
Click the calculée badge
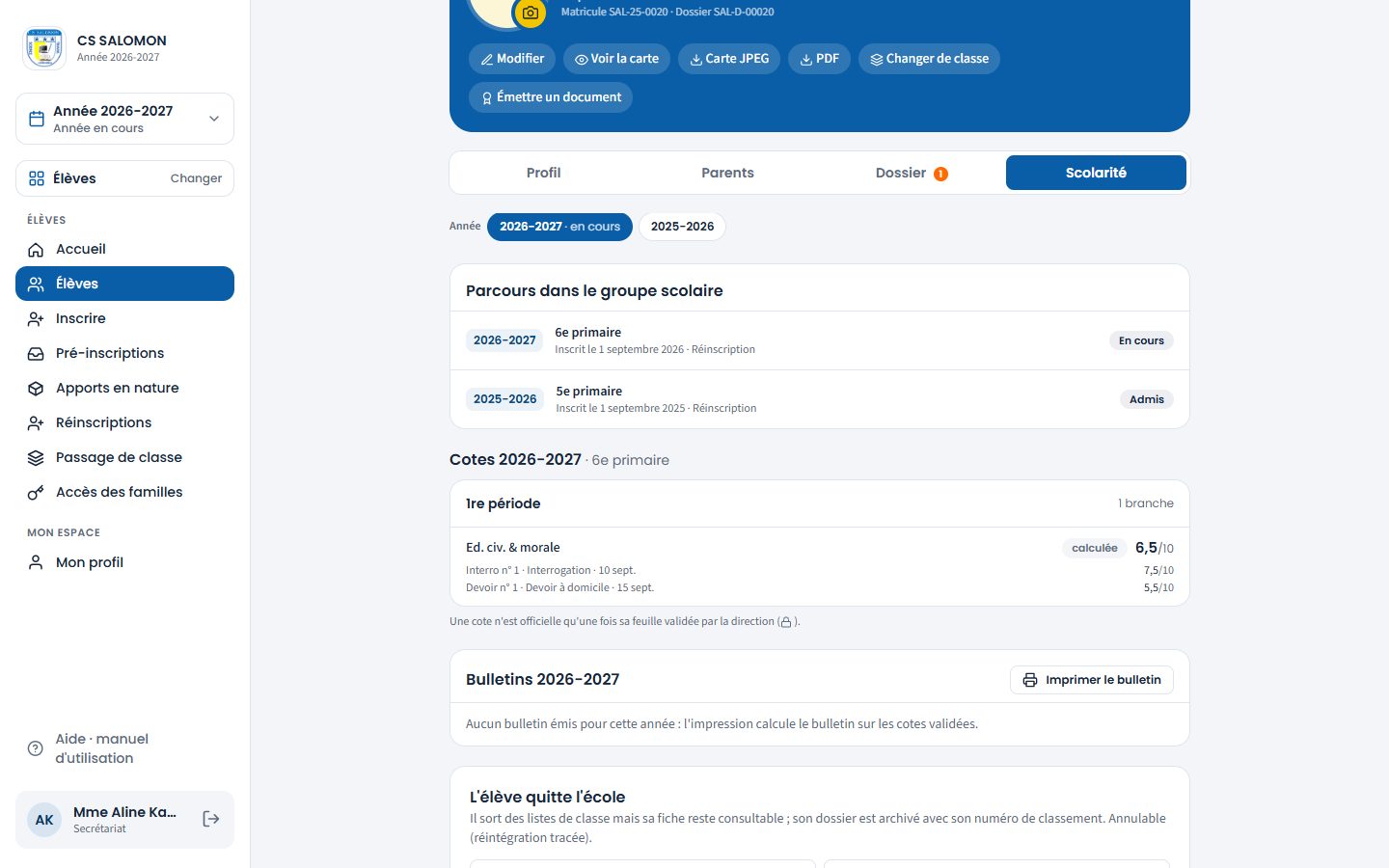coord(1095,548)
